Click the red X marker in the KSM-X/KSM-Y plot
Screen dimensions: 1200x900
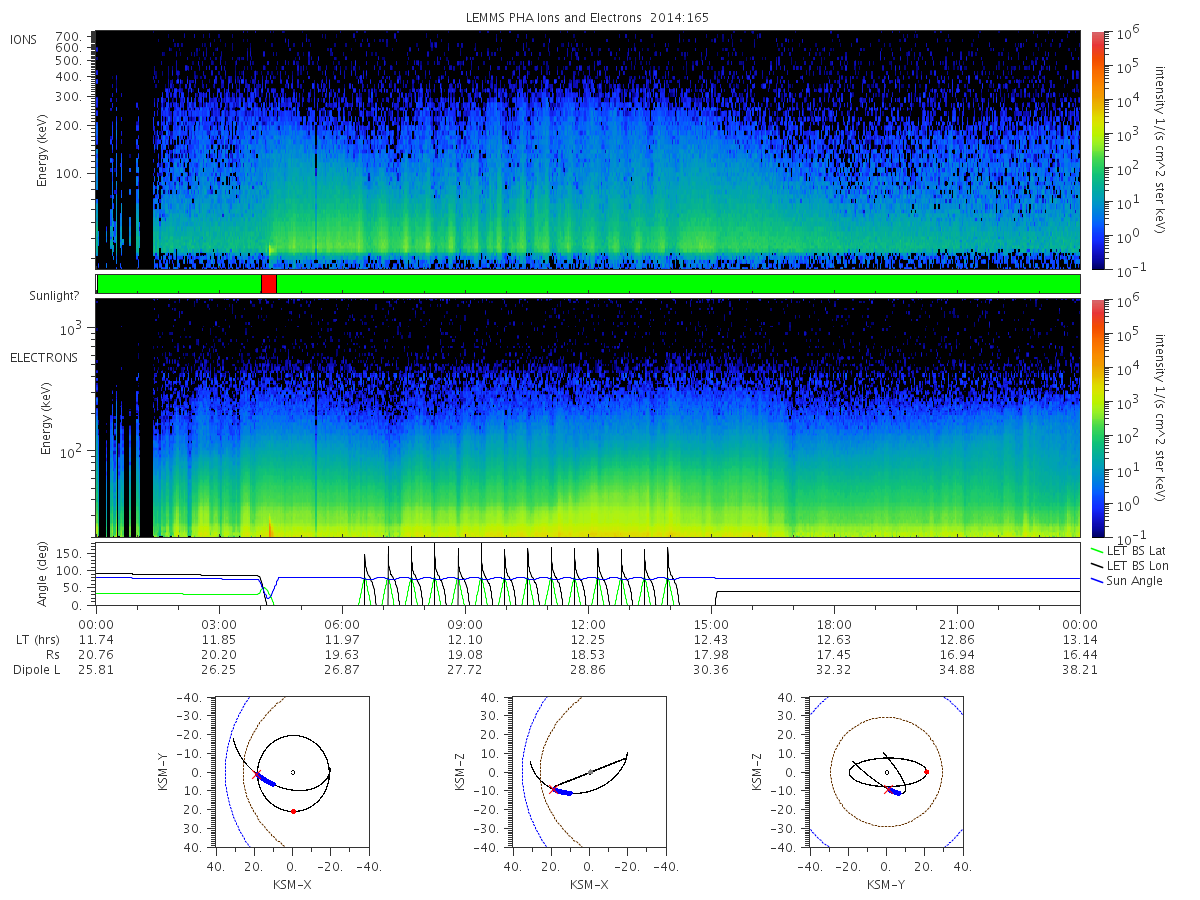257,775
